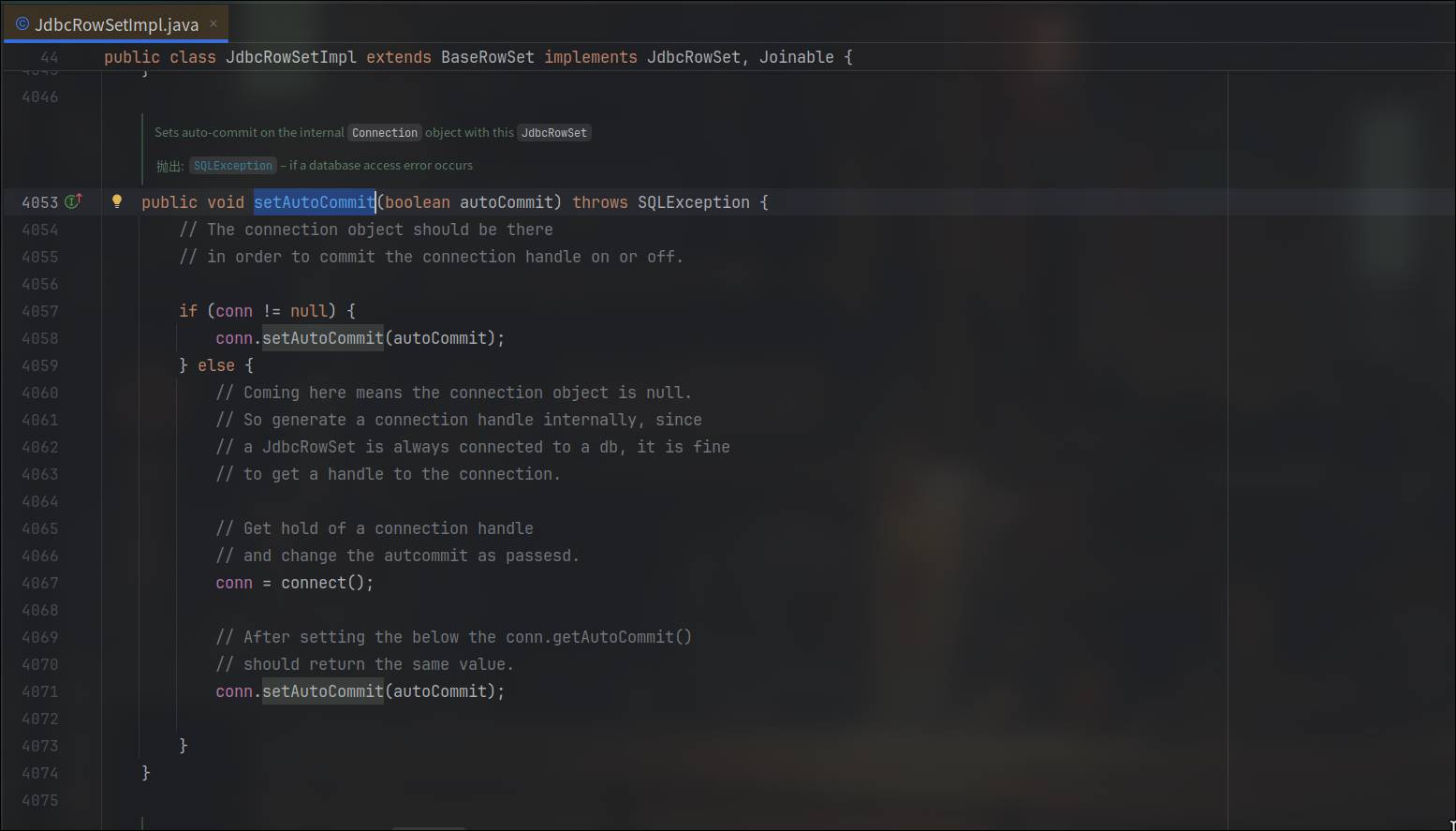1456x831 pixels.
Task: Click setAutoCommit call on line 4071
Action: click(322, 691)
